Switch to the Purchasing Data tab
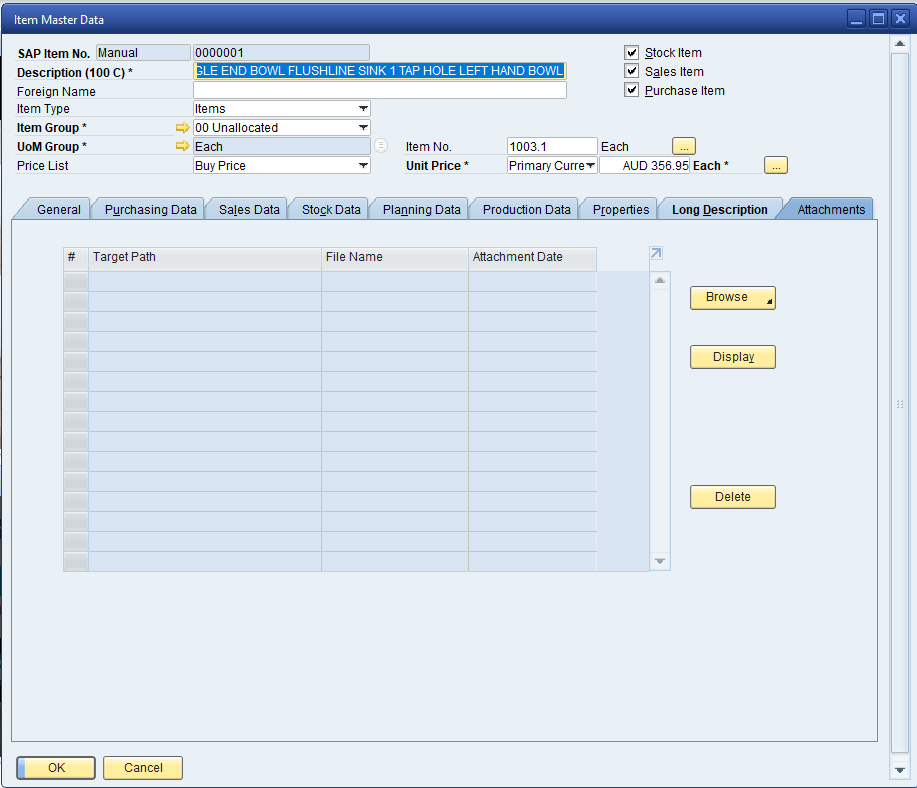This screenshot has width=917, height=788. click(150, 210)
